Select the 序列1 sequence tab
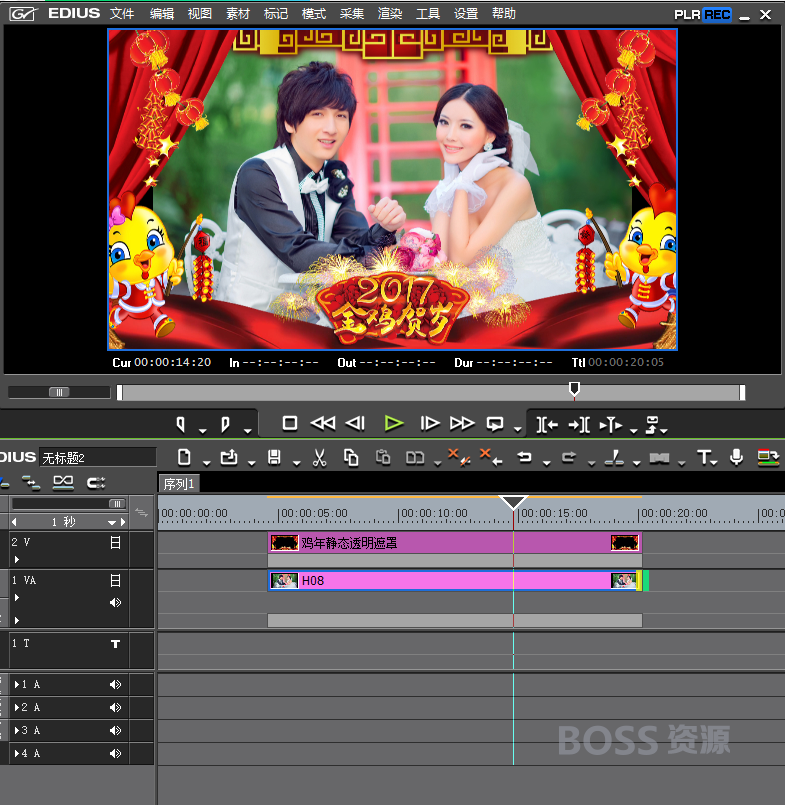Screen dimensions: 785x805 point(179,484)
